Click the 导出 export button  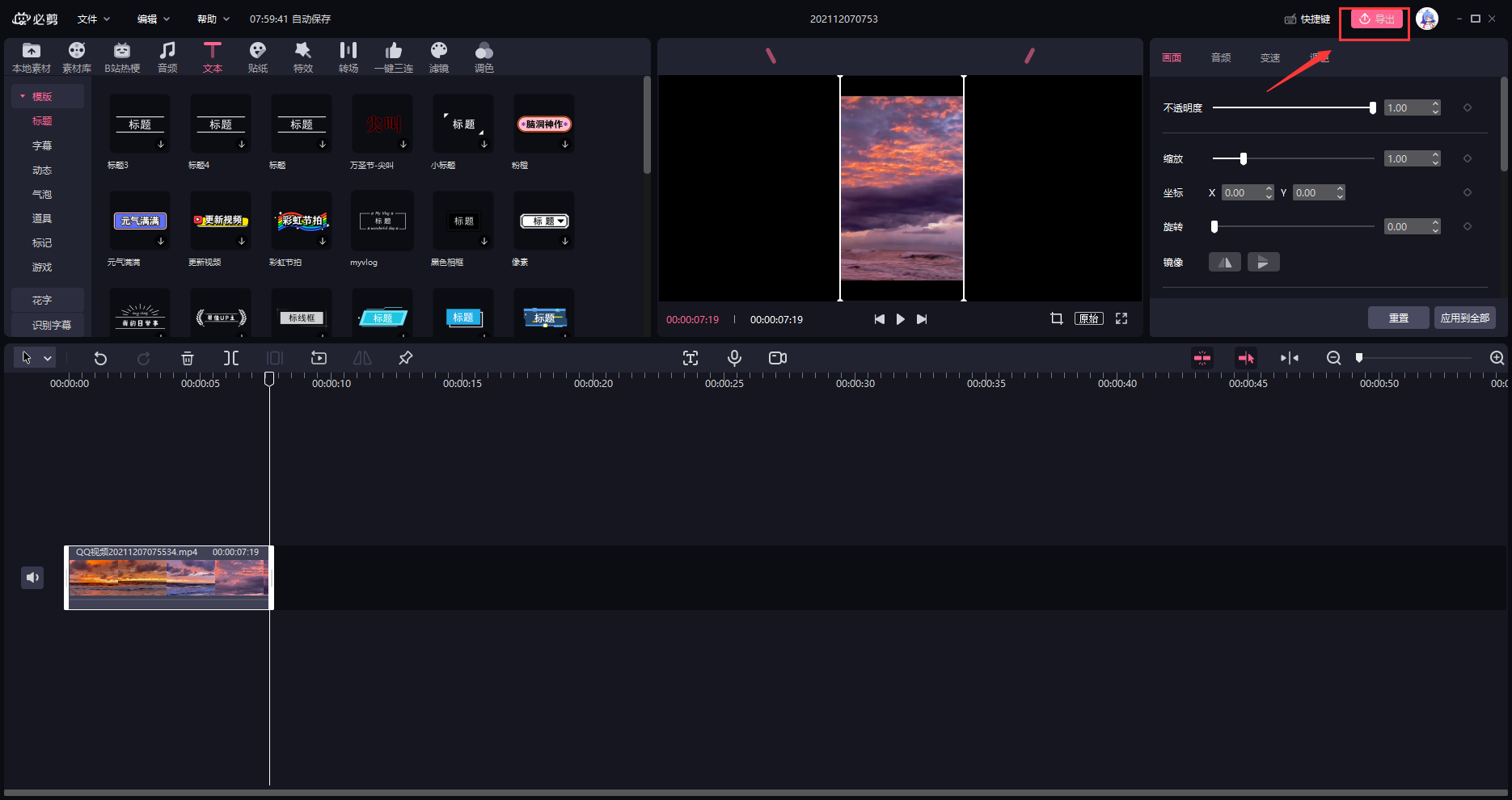point(1376,19)
